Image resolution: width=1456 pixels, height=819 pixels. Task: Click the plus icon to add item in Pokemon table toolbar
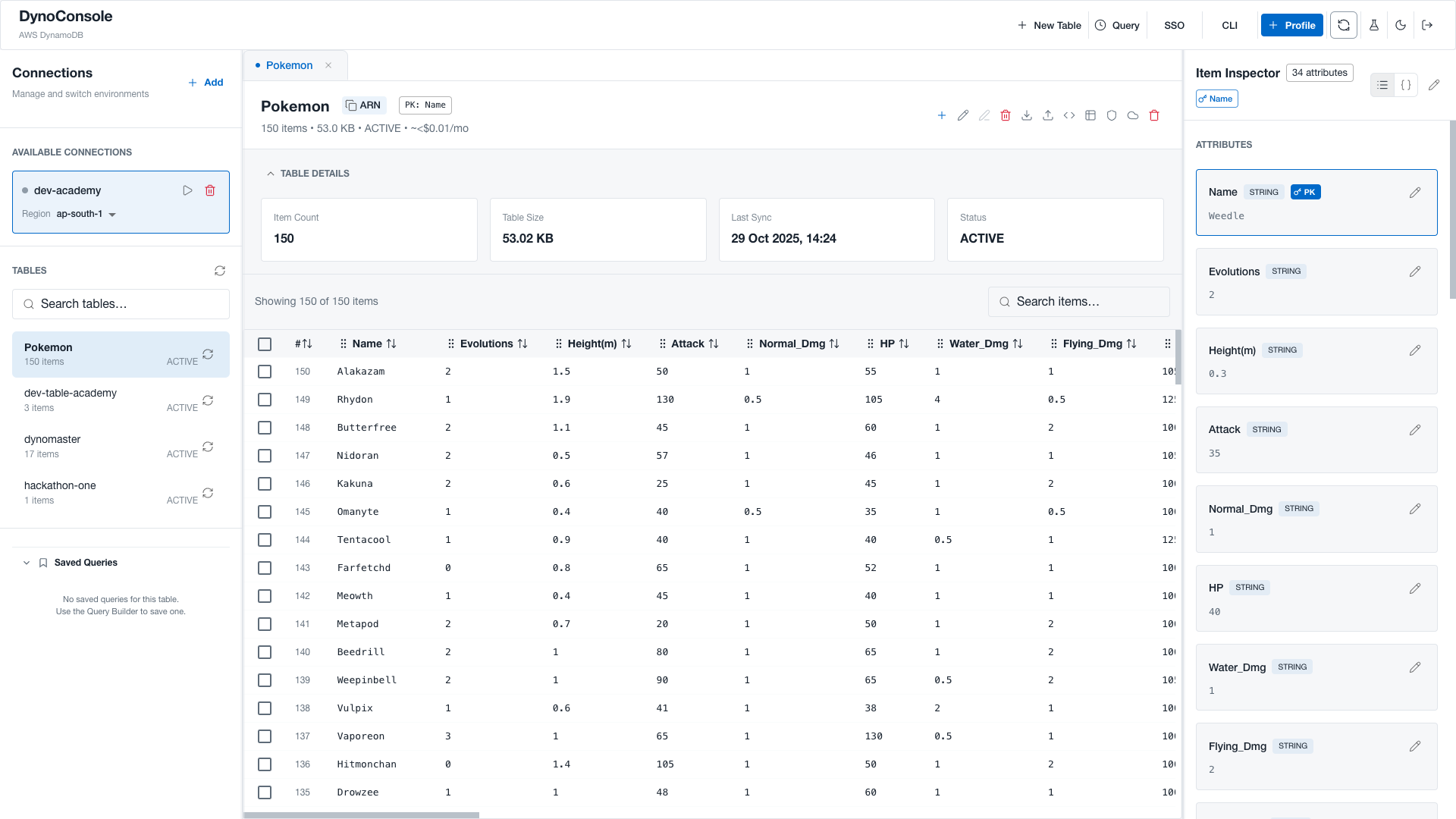(x=942, y=115)
